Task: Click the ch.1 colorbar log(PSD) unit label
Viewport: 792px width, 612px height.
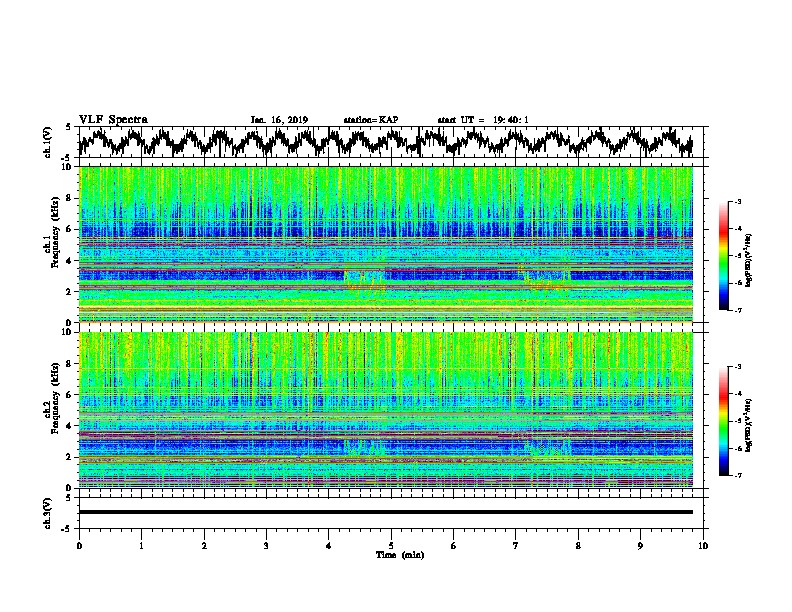Action: (x=749, y=261)
